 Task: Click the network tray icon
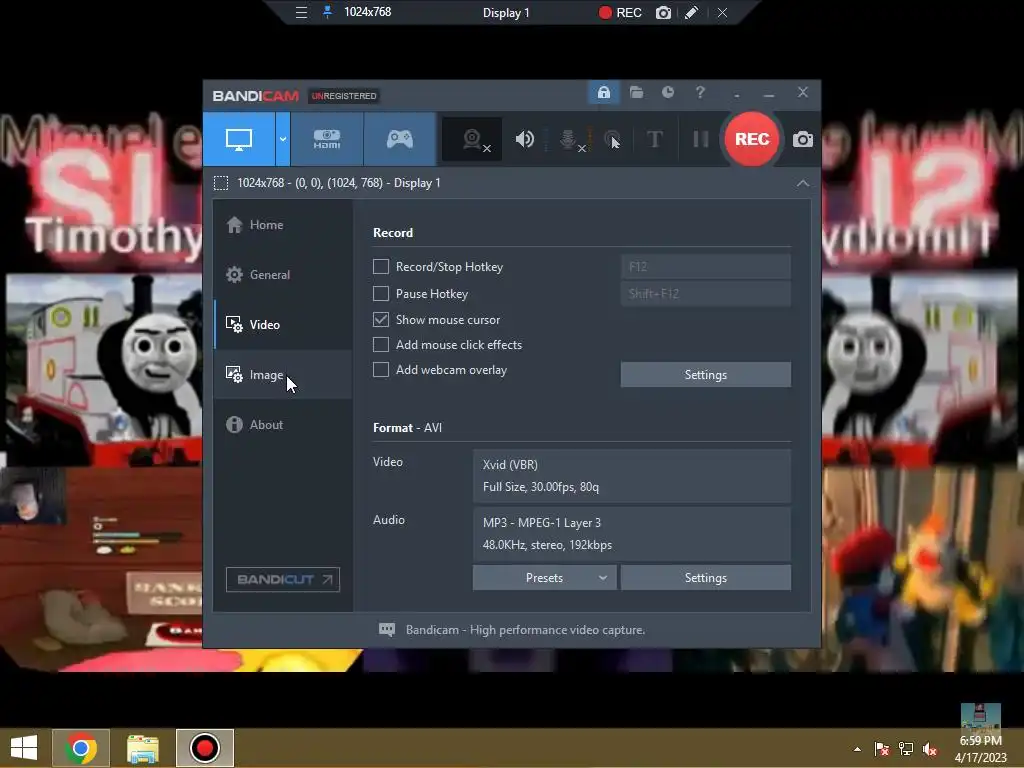click(906, 749)
